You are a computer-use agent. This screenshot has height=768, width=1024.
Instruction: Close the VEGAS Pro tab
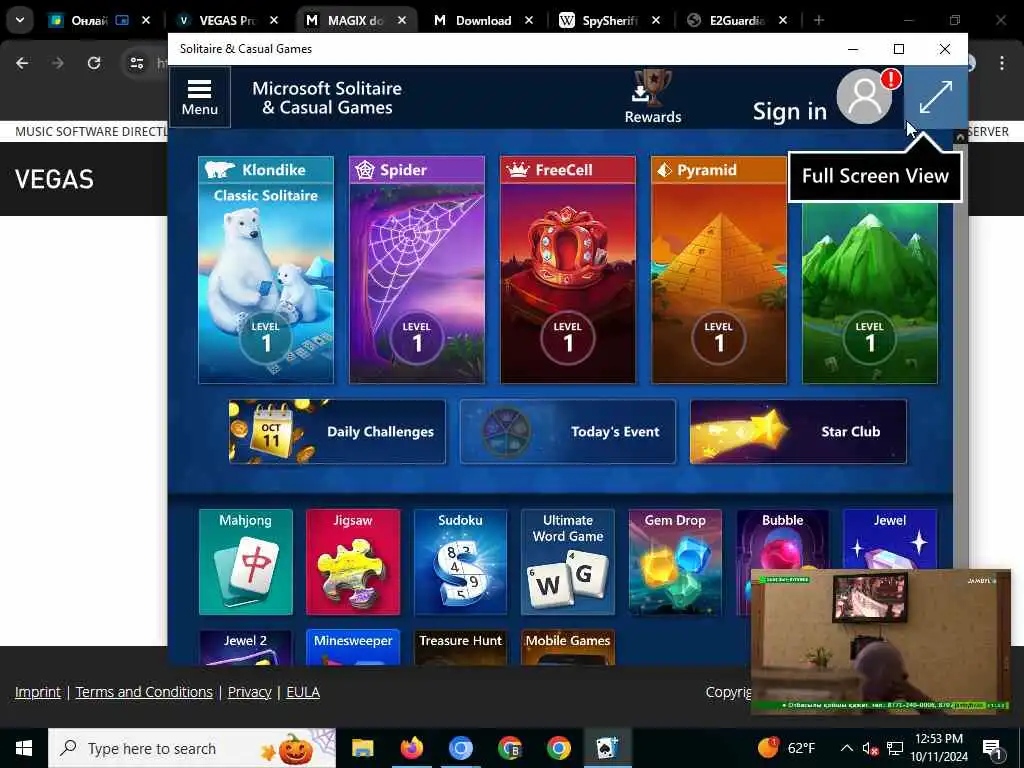274,20
